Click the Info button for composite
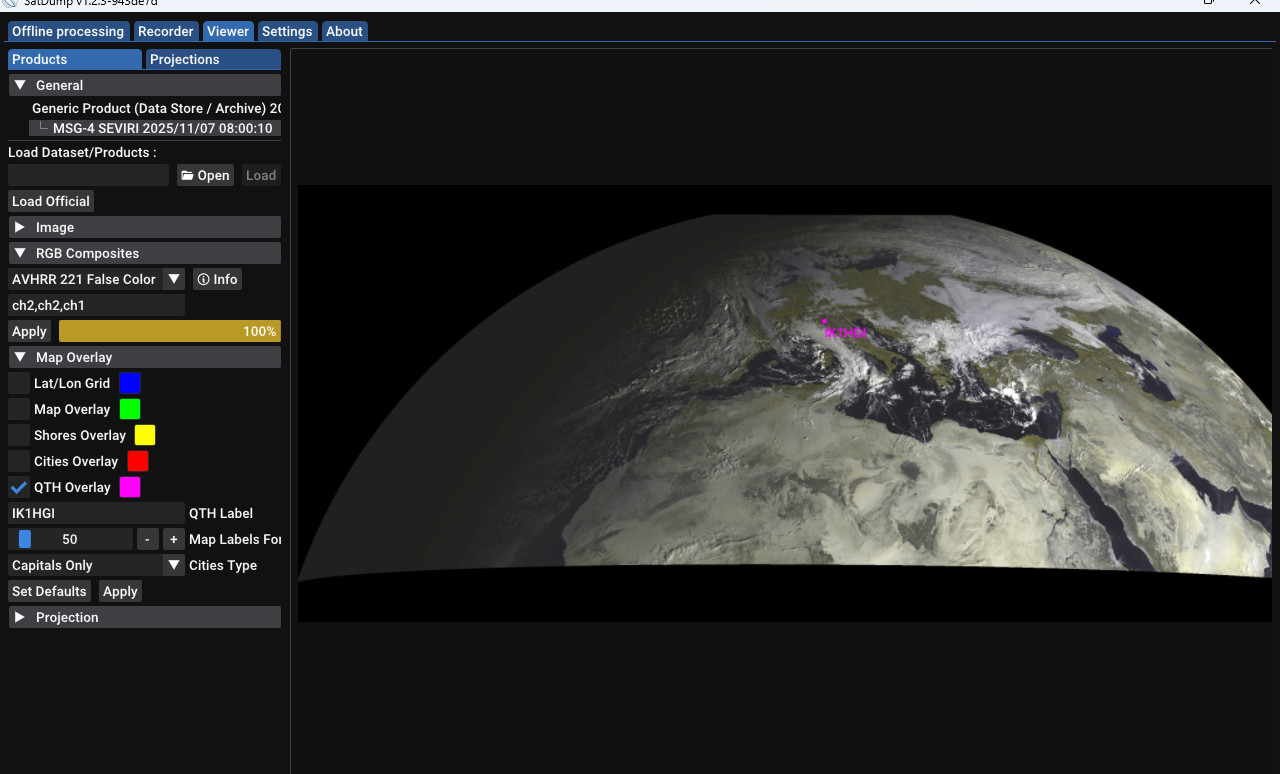The image size is (1280, 774). [217, 279]
